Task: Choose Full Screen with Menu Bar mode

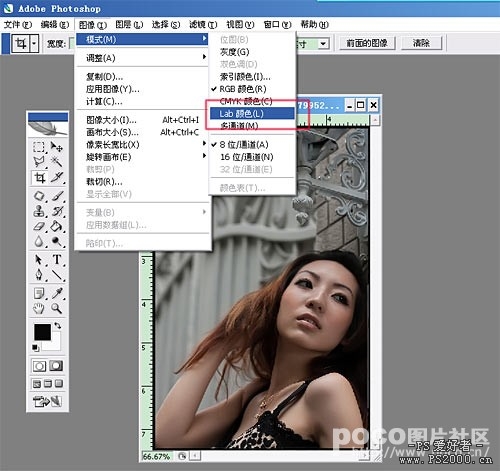Action: [48, 384]
